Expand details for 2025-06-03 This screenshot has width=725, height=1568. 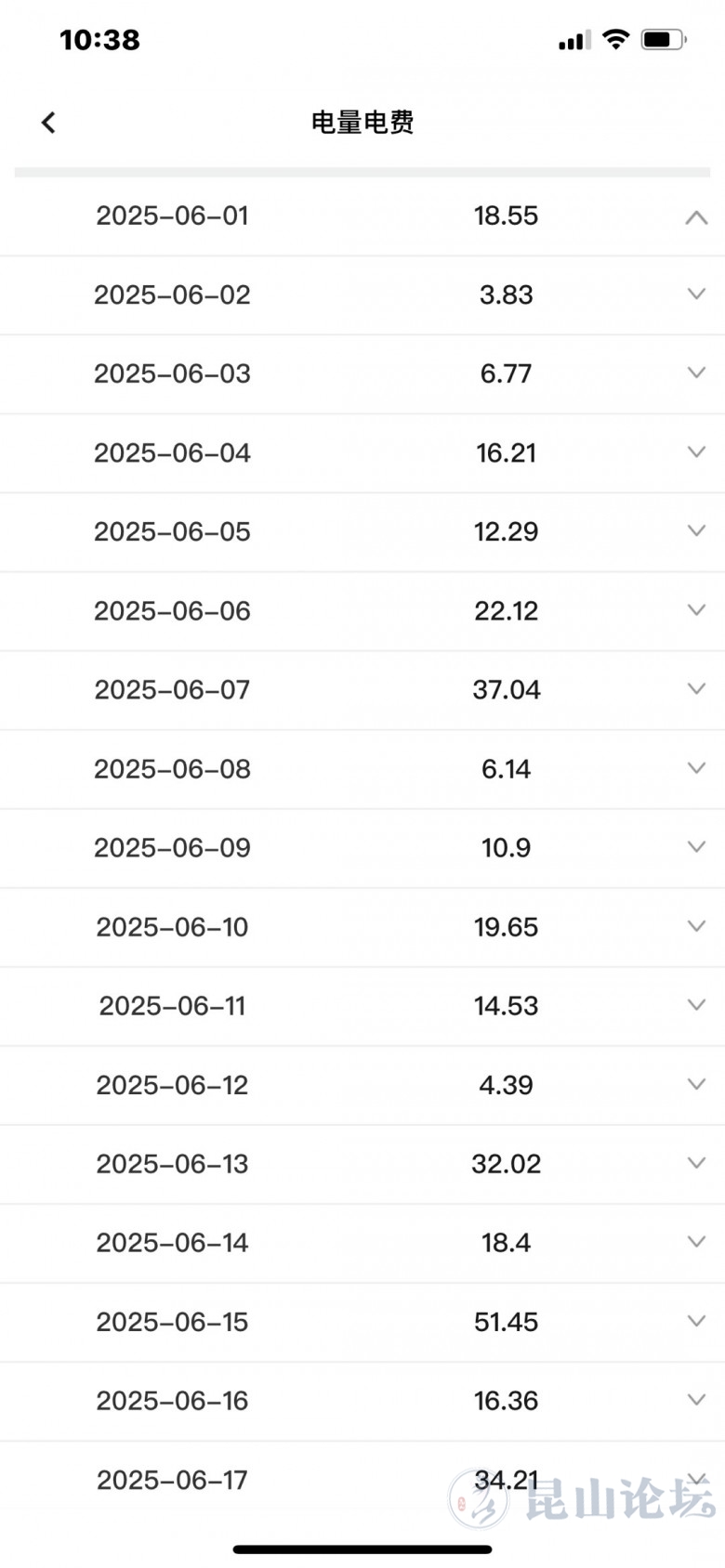tap(696, 373)
